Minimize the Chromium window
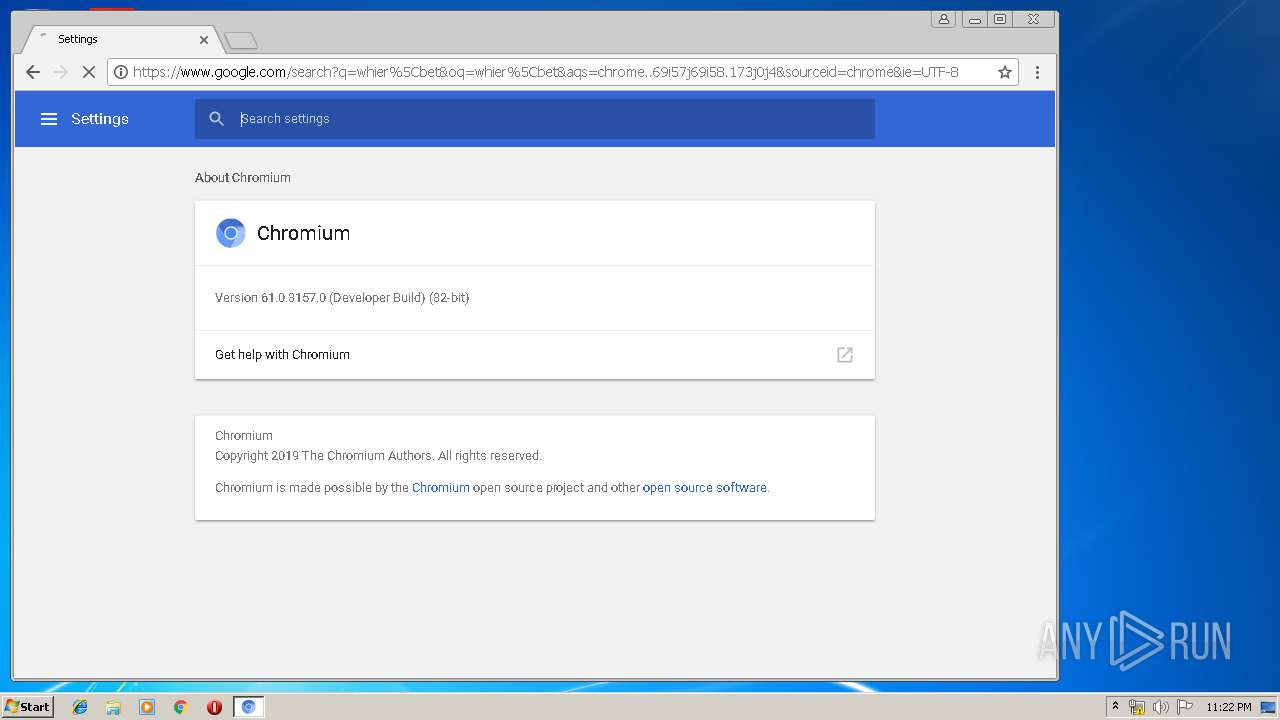This screenshot has height=720, width=1280. tap(974, 19)
